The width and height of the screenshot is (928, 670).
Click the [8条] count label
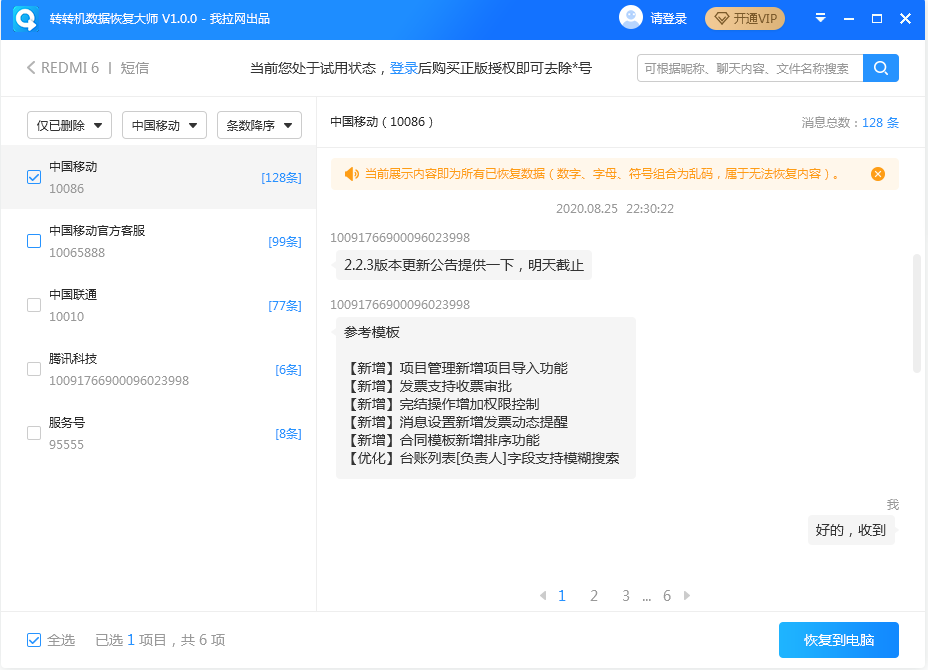click(288, 433)
